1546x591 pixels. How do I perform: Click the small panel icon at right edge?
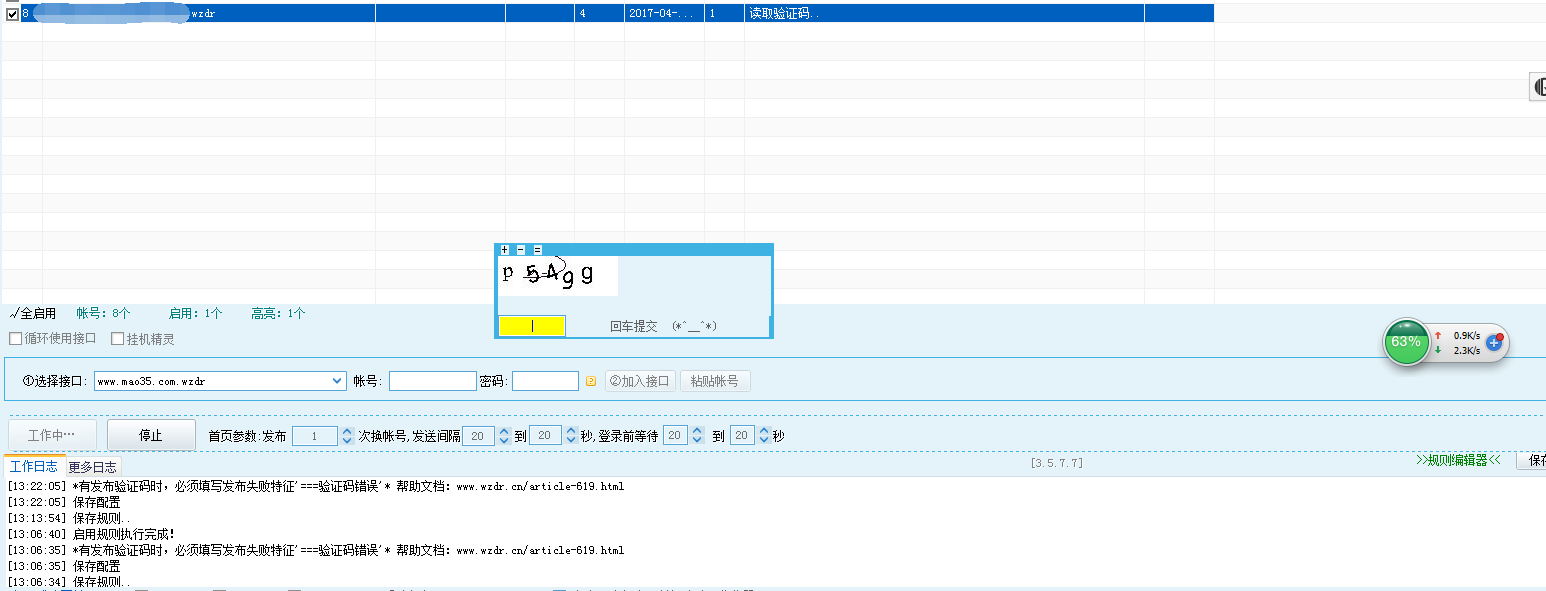(x=1538, y=87)
